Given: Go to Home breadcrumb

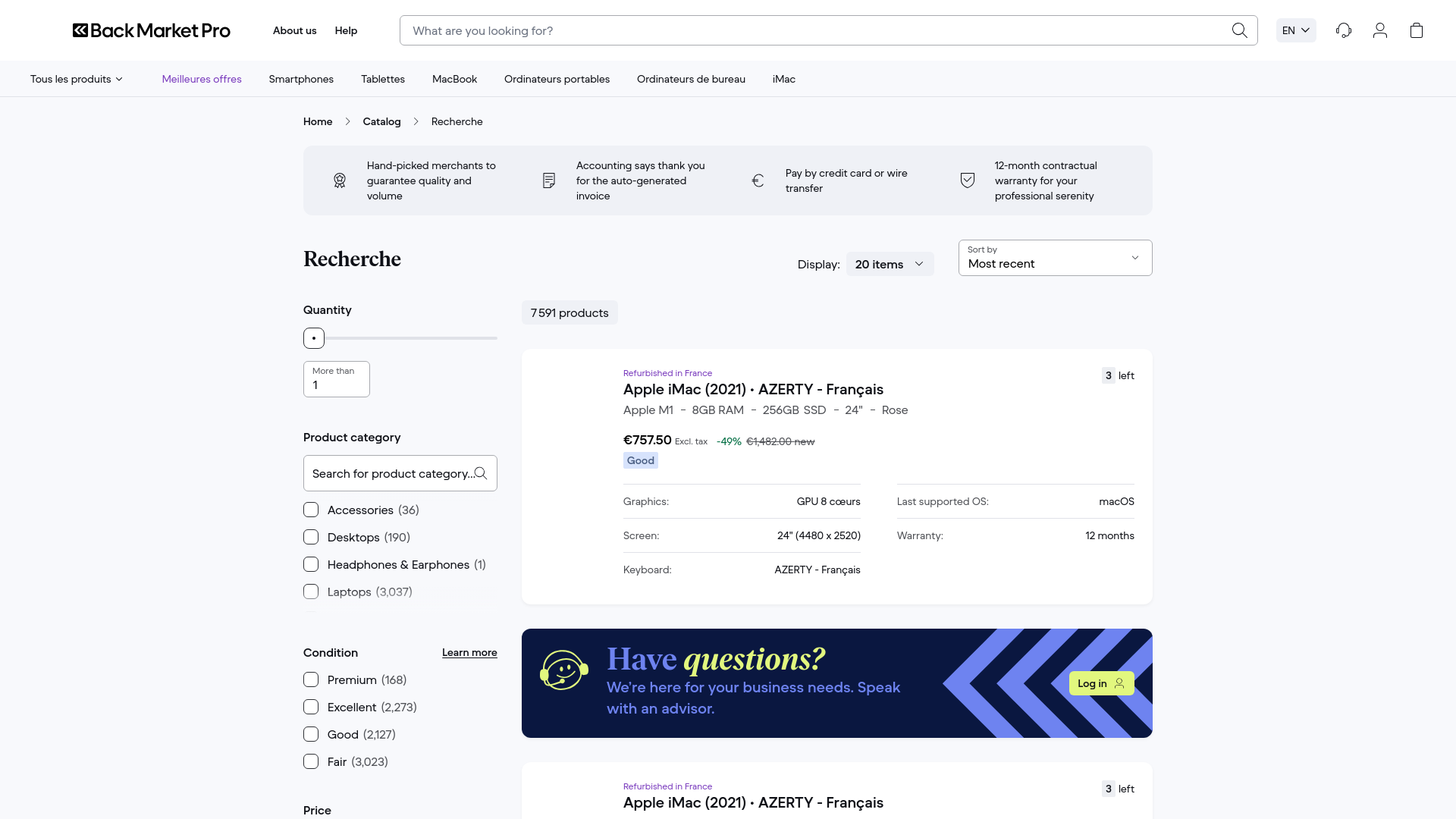Looking at the screenshot, I should (318, 121).
